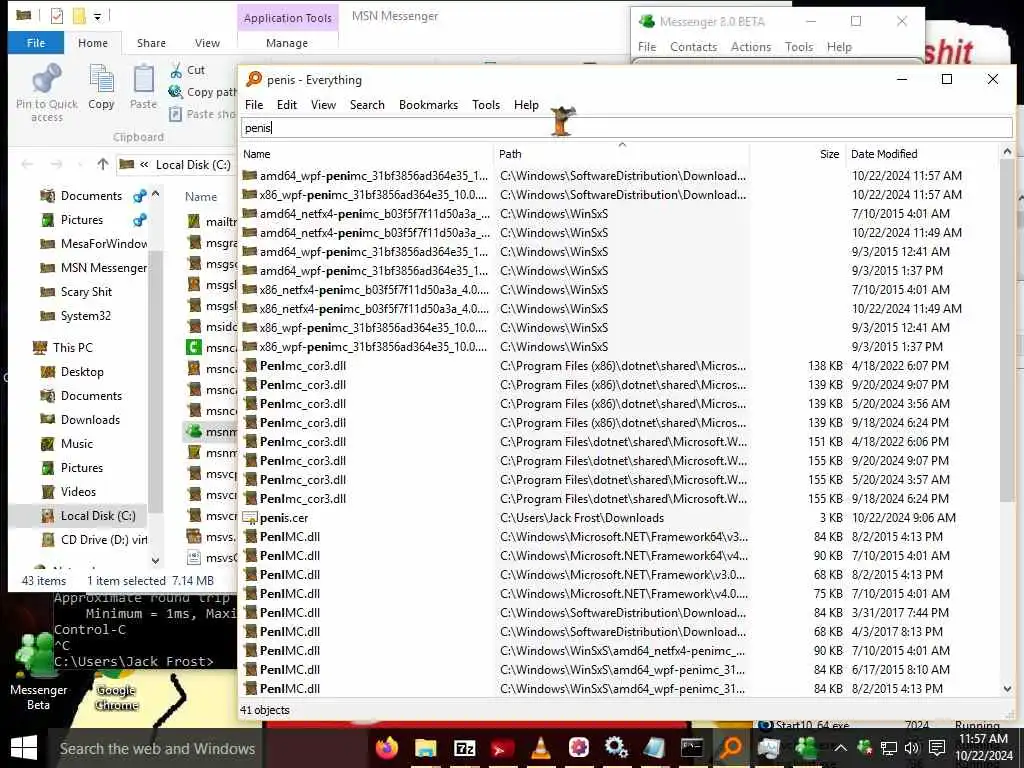Viewport: 1024px width, 768px height.
Task: Select CD Drive (D:) in sidebar
Action: 104,540
